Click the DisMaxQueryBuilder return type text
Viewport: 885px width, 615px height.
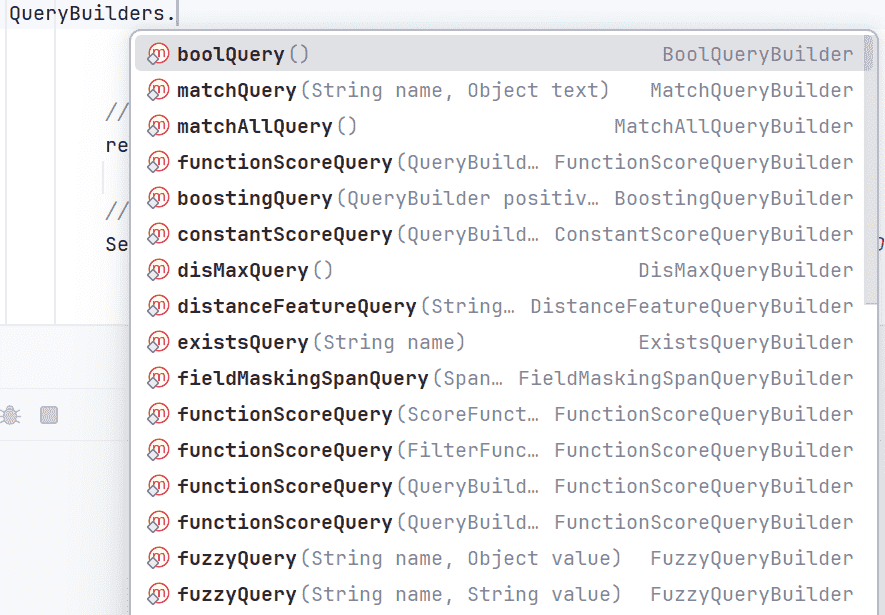pyautogui.click(x=745, y=271)
